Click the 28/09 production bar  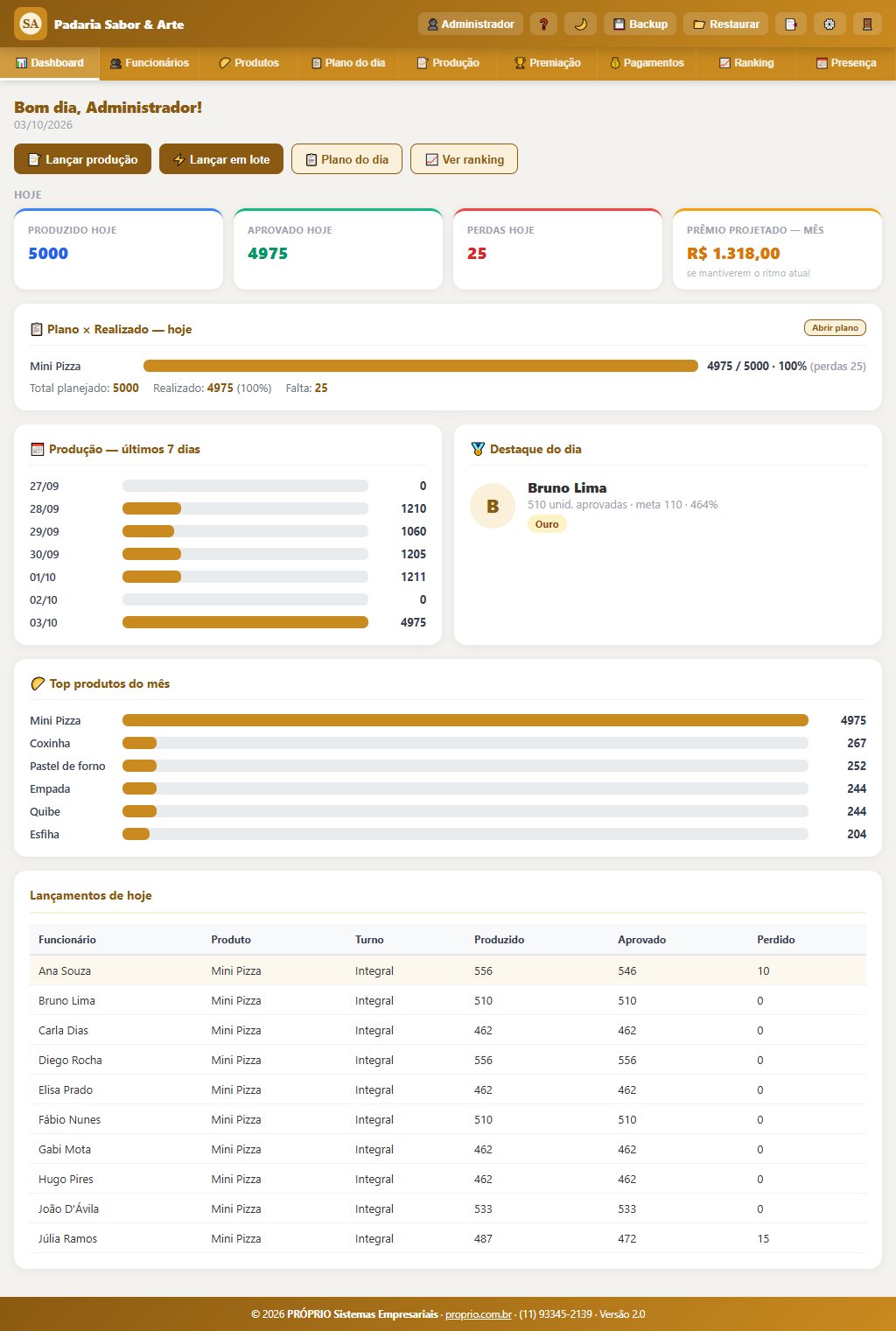(245, 508)
